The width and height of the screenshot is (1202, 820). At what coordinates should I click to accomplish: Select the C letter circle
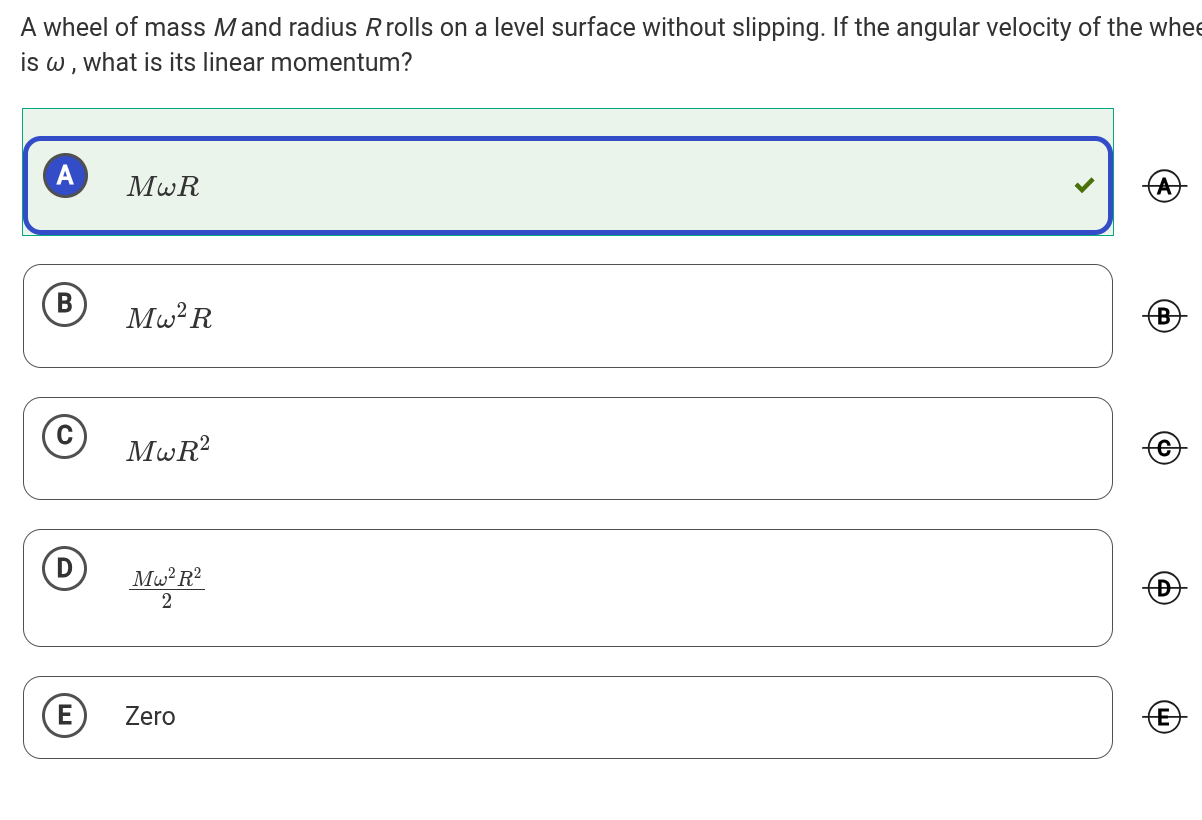tap(64, 437)
